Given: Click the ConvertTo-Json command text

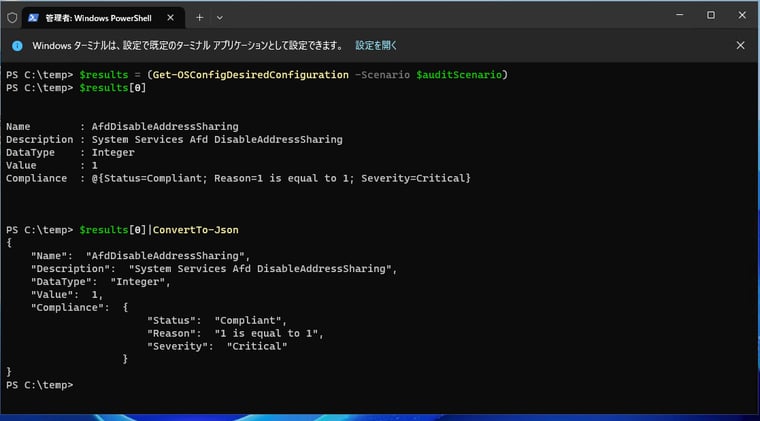Looking at the screenshot, I should point(195,230).
